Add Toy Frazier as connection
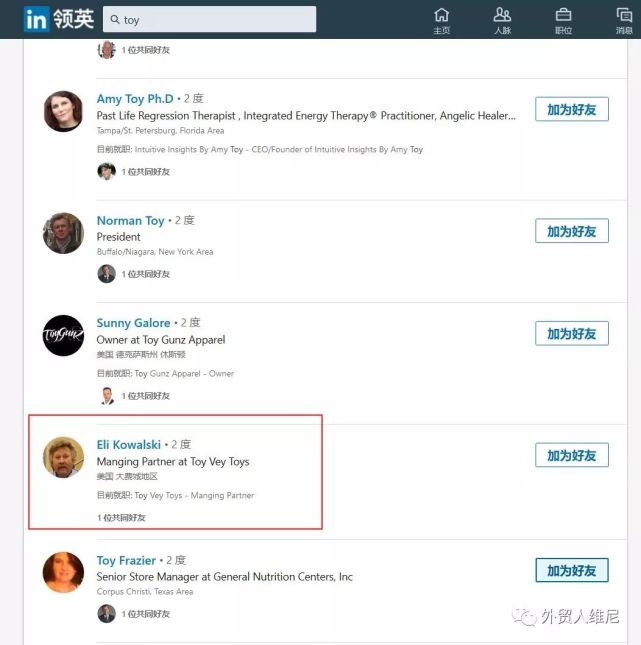Screen dimensions: 641x645 571,571
